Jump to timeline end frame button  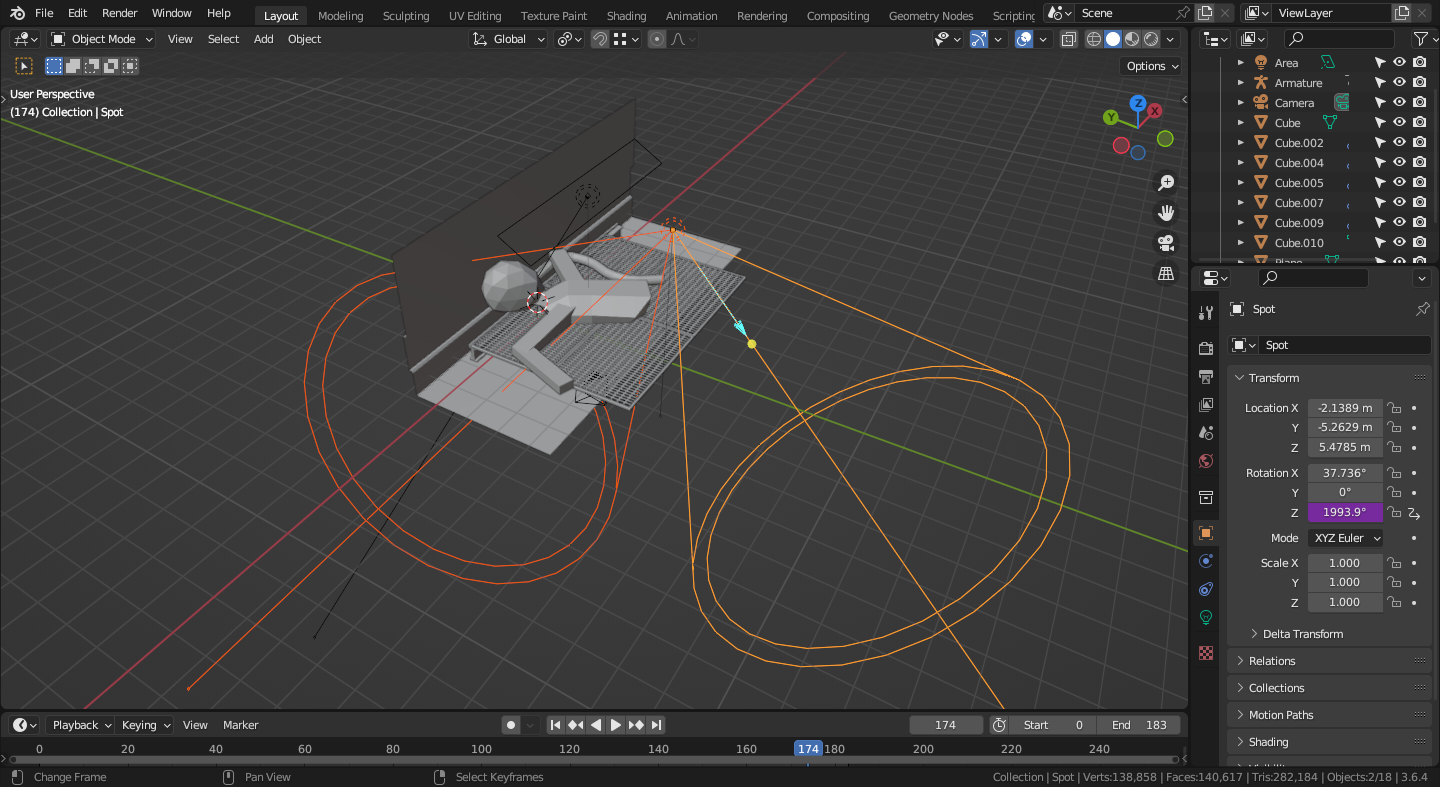pos(657,725)
